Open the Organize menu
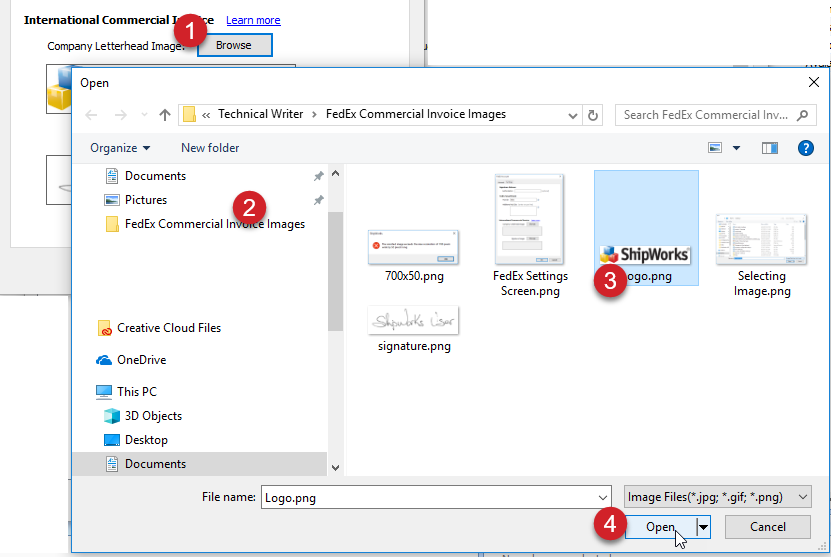This screenshot has width=831, height=557. 120,148
